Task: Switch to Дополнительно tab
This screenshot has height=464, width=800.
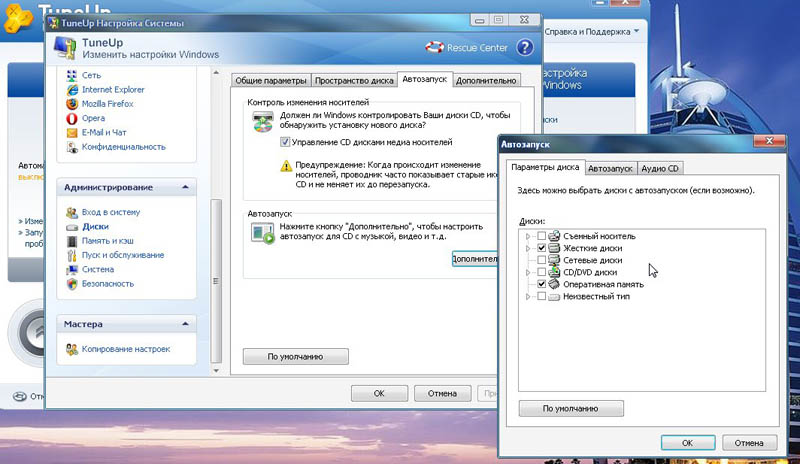Action: point(486,81)
